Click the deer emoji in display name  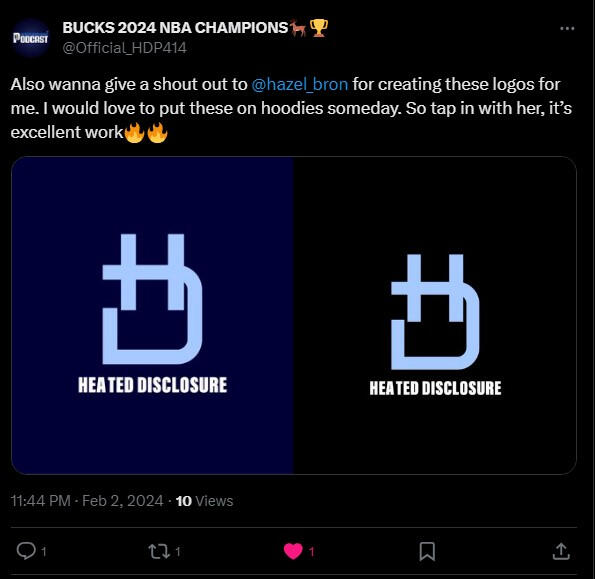[298, 28]
